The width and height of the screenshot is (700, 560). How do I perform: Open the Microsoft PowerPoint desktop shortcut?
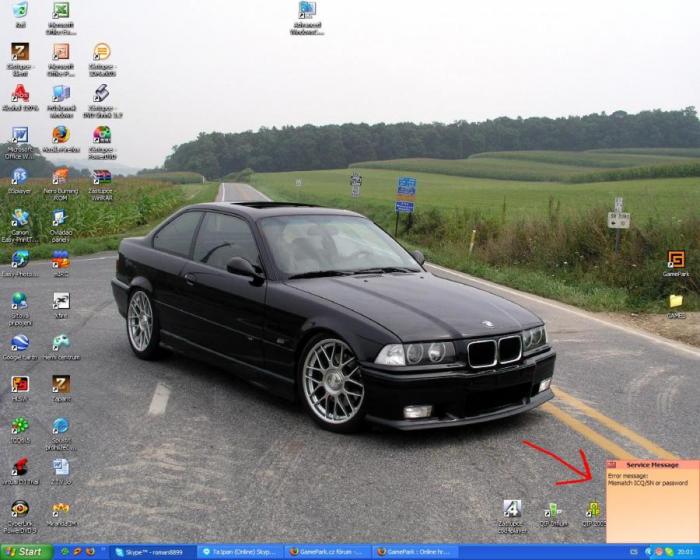click(x=61, y=52)
